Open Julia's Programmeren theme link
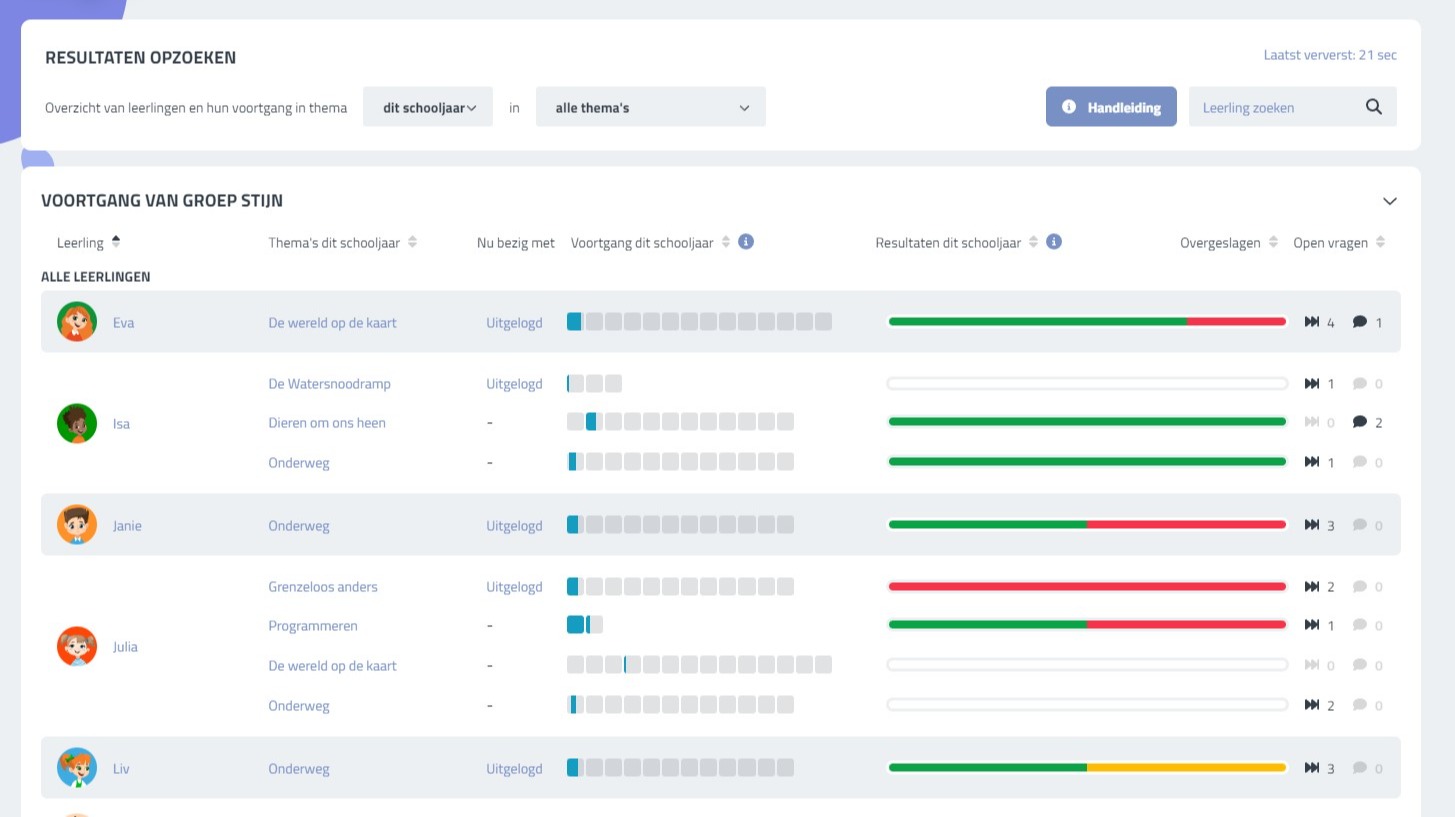Image resolution: width=1455 pixels, height=817 pixels. coord(312,626)
